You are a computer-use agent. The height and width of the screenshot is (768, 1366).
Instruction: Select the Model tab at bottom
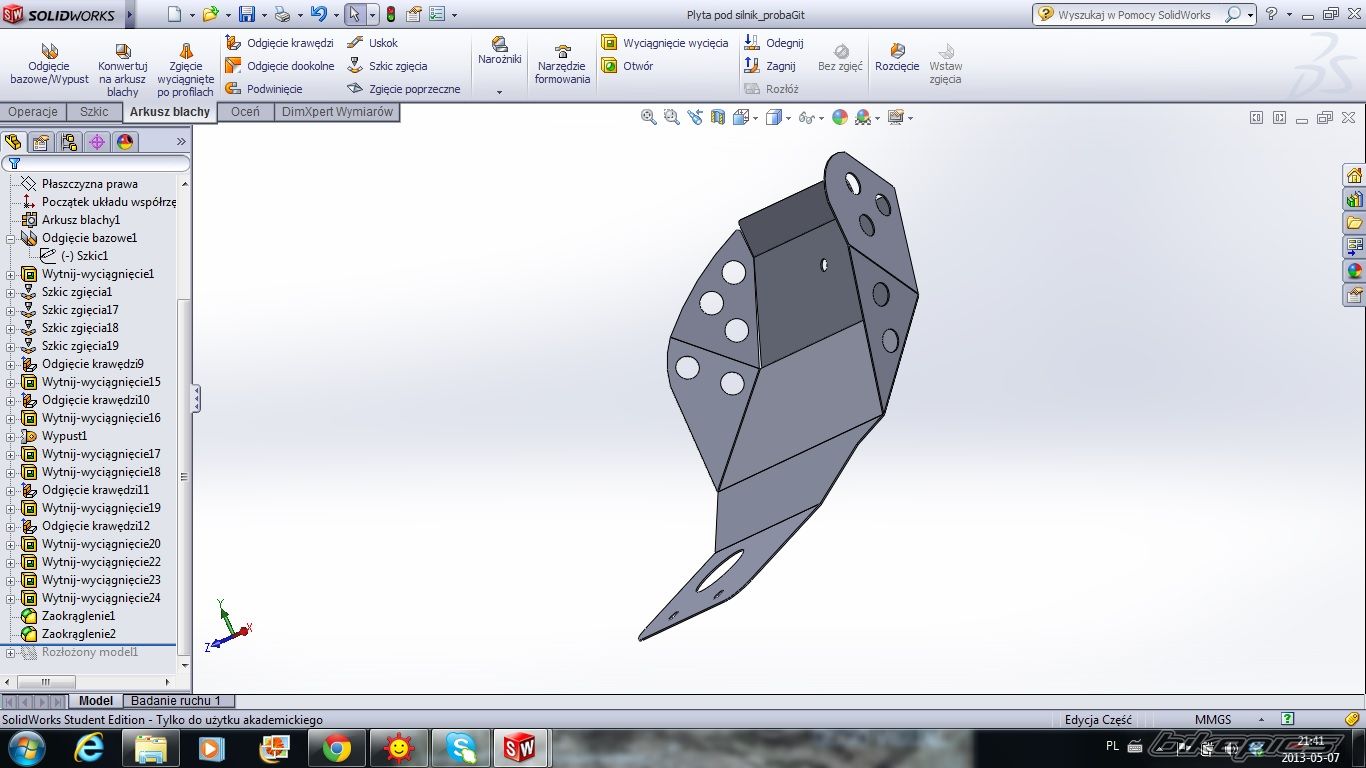pos(96,701)
